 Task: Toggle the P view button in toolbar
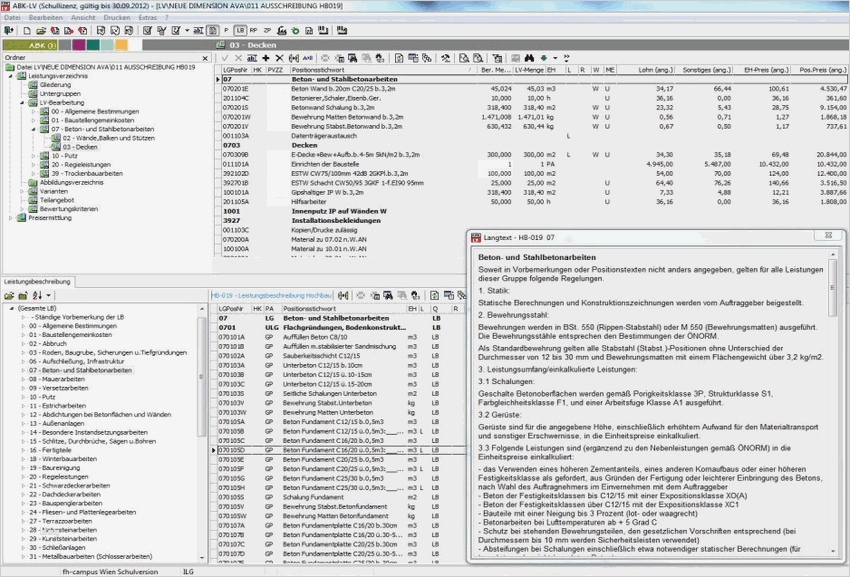click(225, 31)
